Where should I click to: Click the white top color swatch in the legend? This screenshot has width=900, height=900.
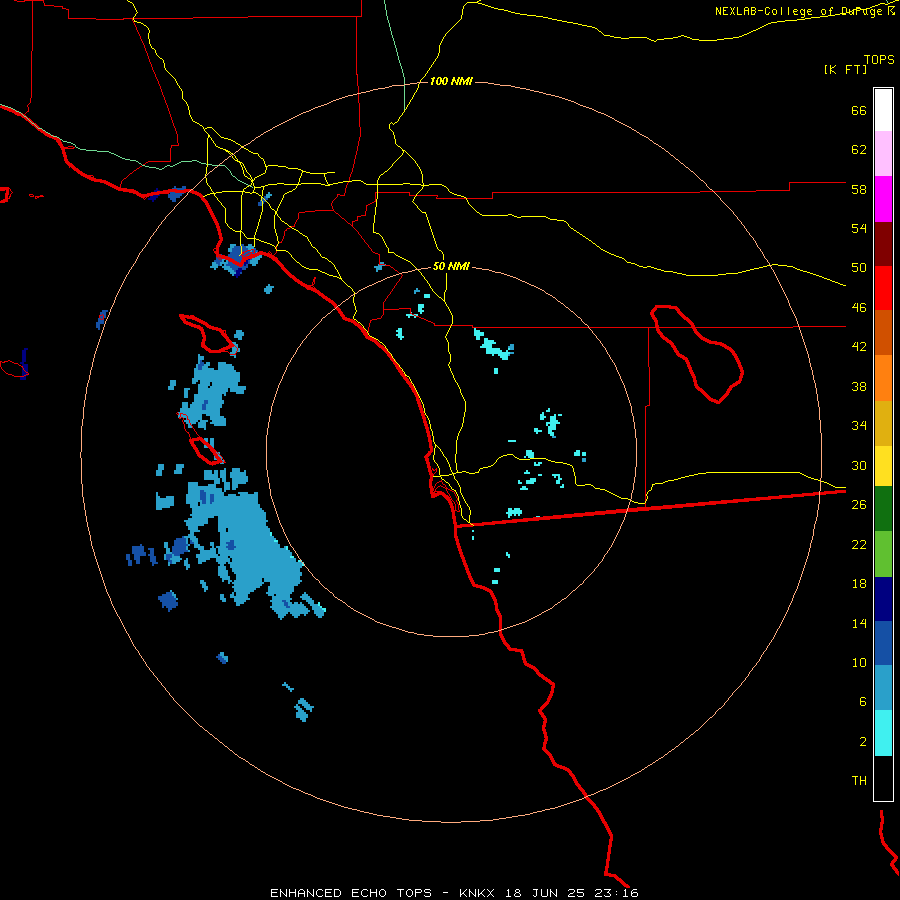tap(883, 110)
